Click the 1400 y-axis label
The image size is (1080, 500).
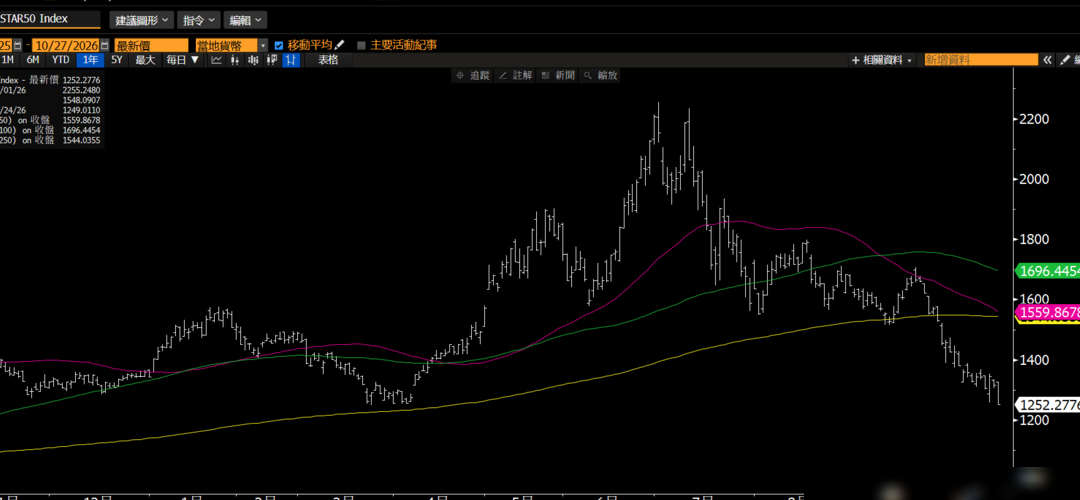[1034, 360]
